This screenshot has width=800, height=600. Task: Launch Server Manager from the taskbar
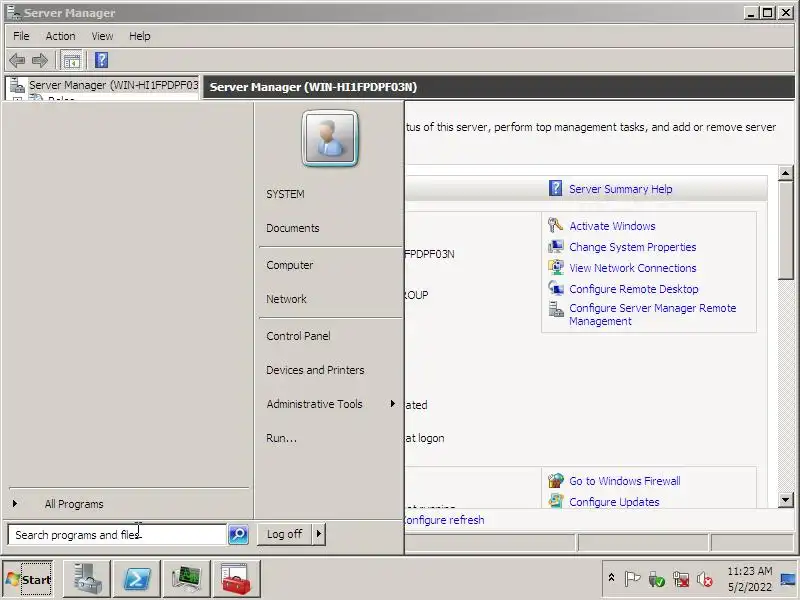(87, 579)
